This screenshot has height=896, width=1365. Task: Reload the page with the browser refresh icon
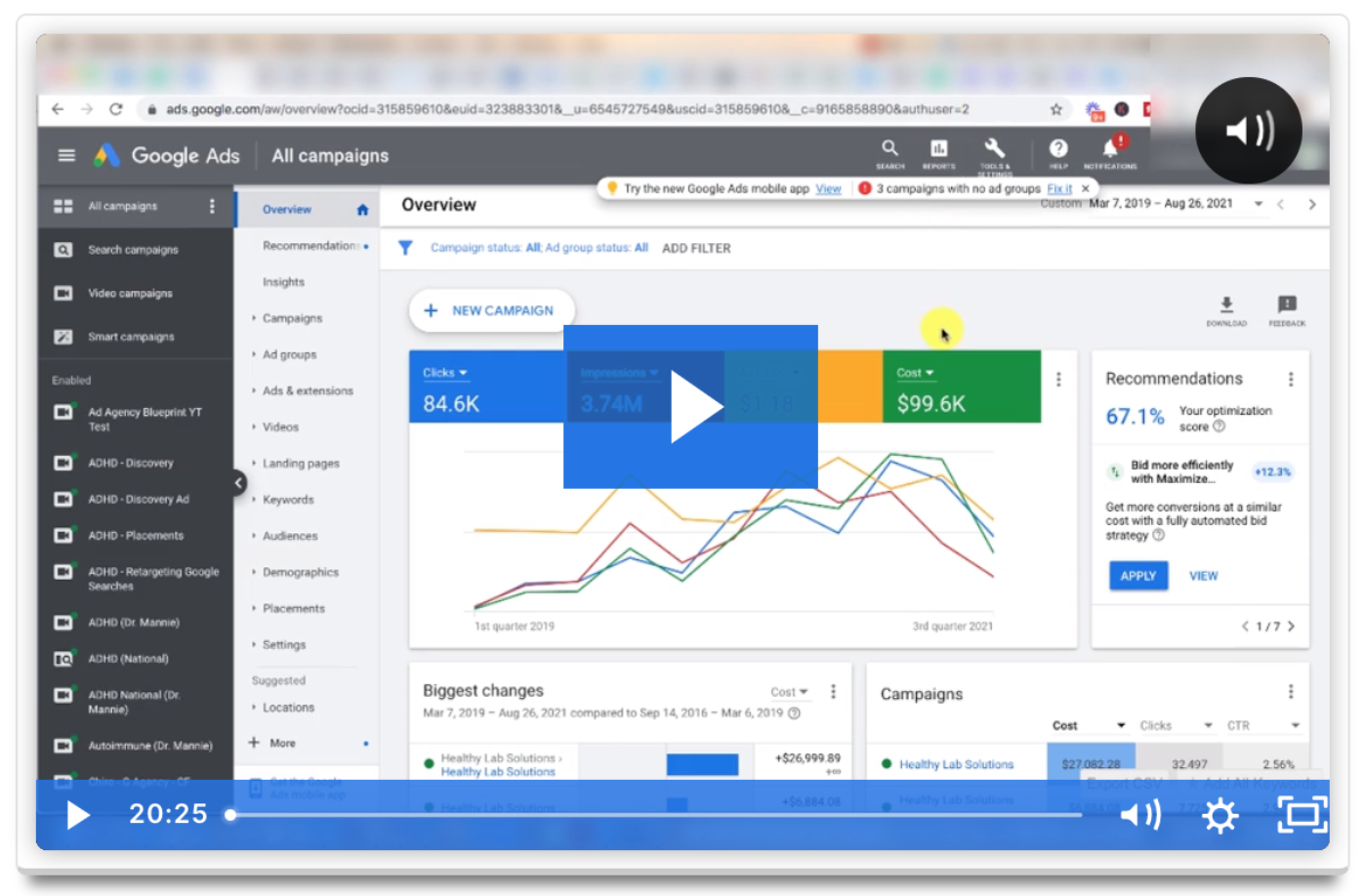116,109
